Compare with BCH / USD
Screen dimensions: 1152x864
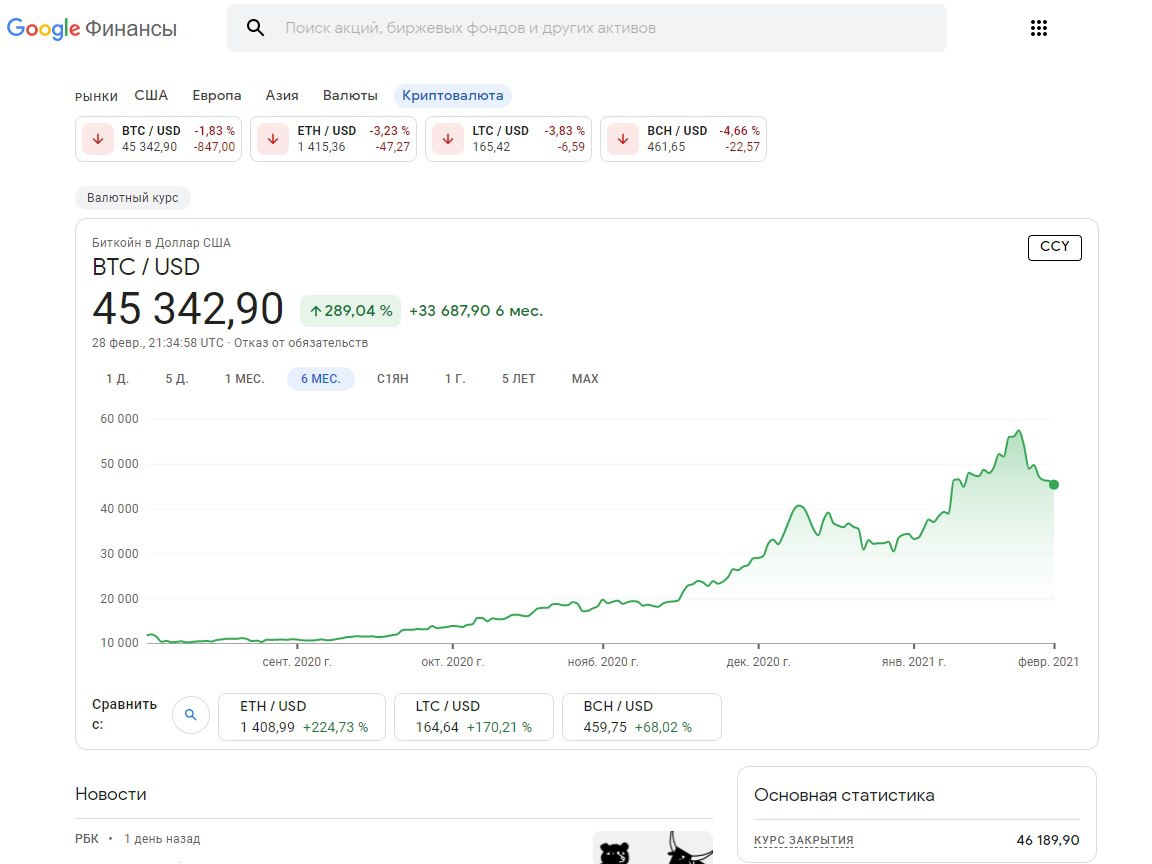point(641,716)
